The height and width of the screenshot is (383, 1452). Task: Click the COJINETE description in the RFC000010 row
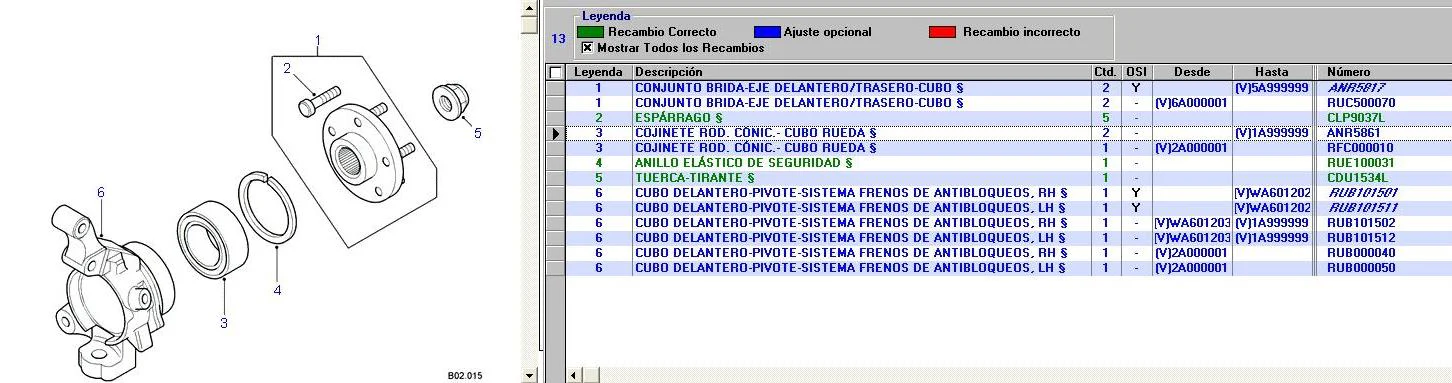click(x=755, y=148)
